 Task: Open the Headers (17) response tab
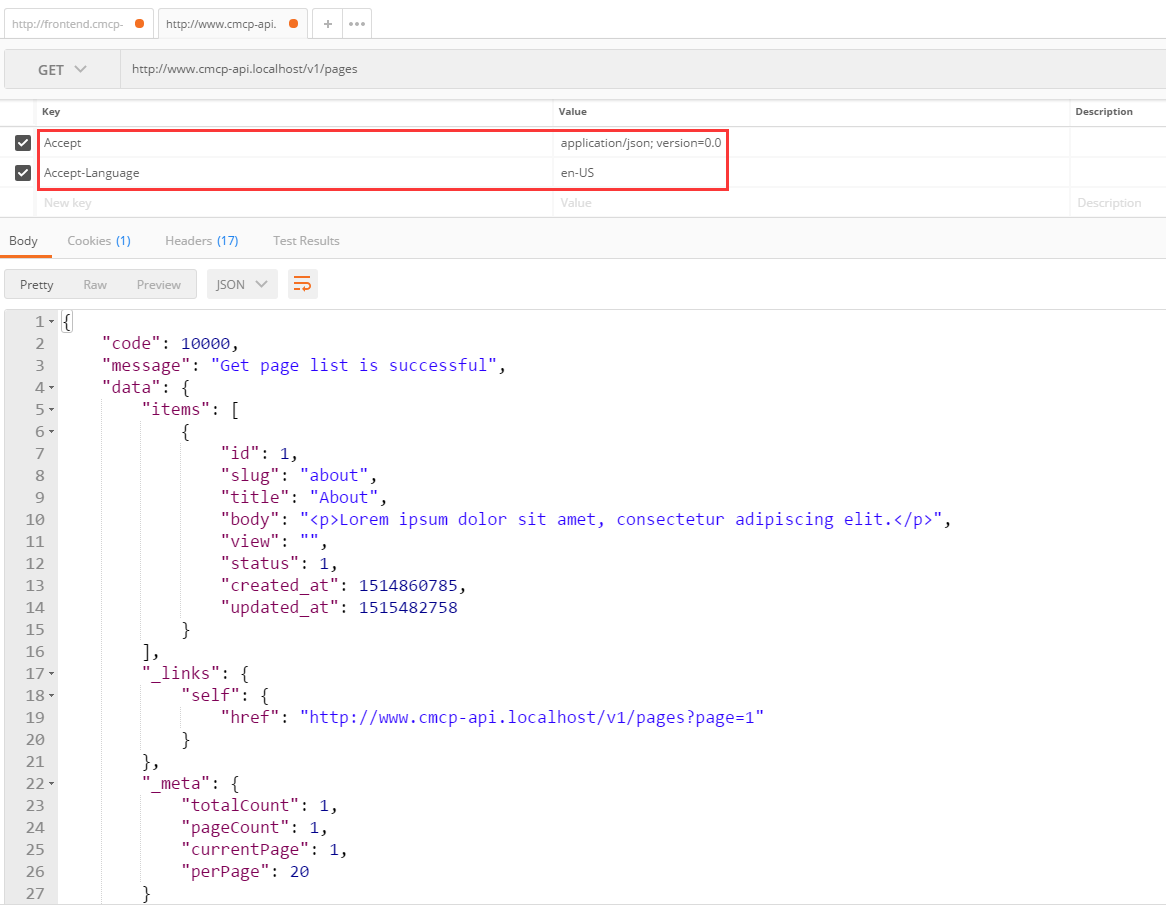(x=201, y=241)
